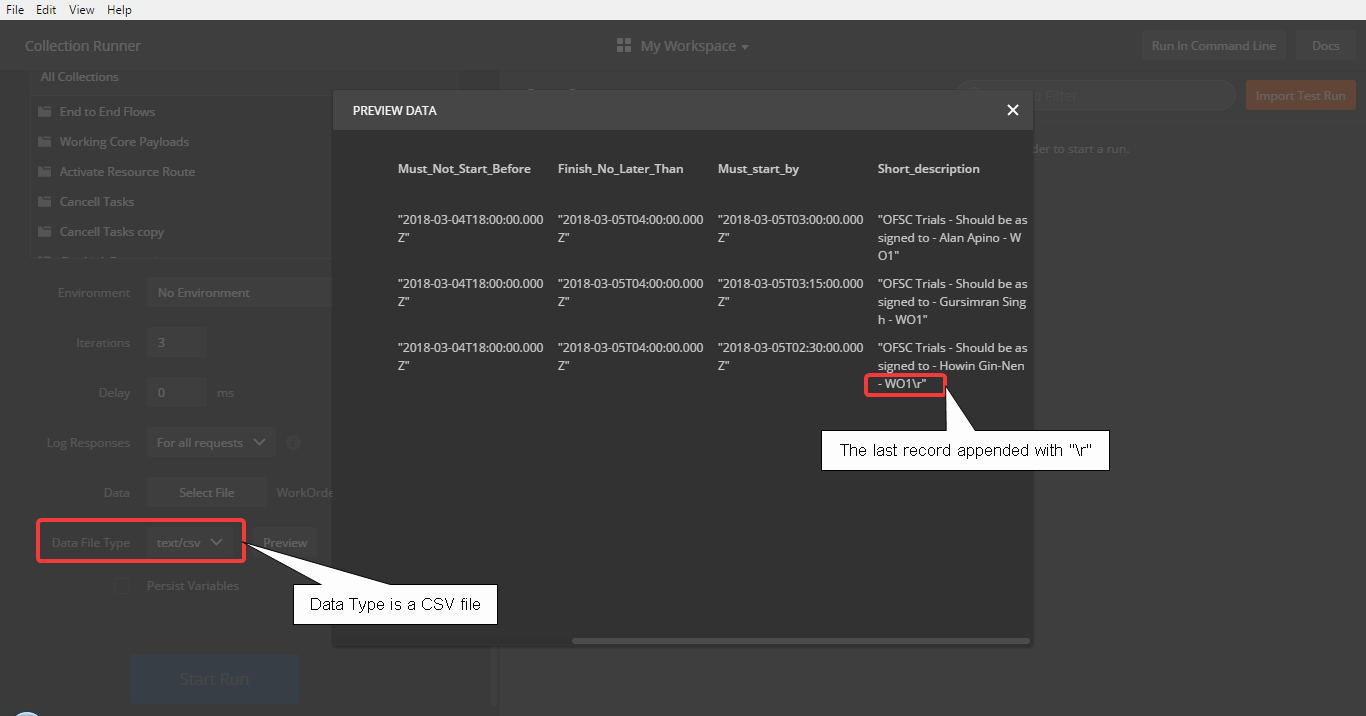Viewport: 1366px width, 716px height.
Task: Click the horizontal scrollbar in Preview Data dialog
Action: click(800, 640)
